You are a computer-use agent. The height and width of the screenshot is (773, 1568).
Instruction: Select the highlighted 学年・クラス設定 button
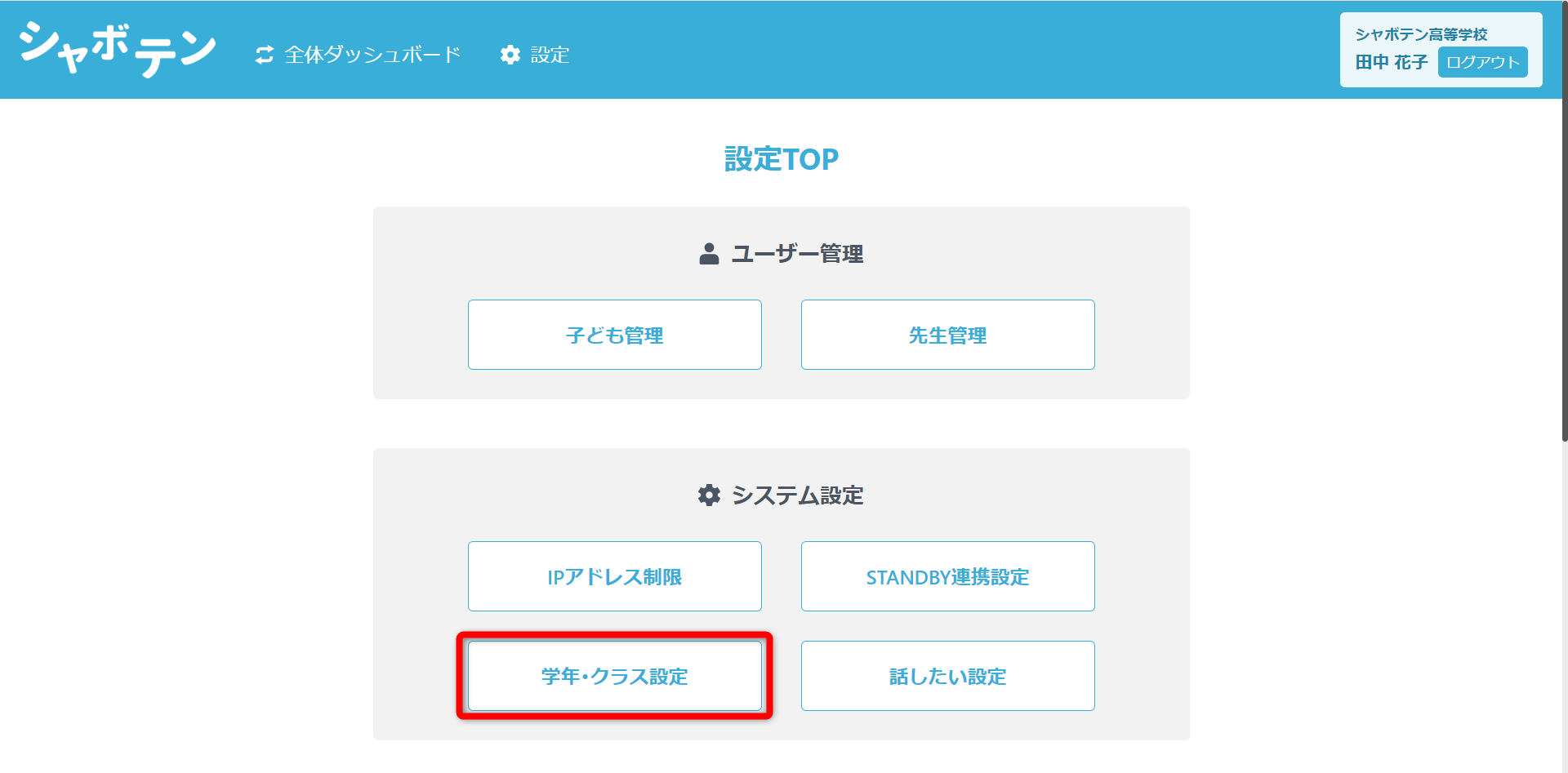(615, 676)
